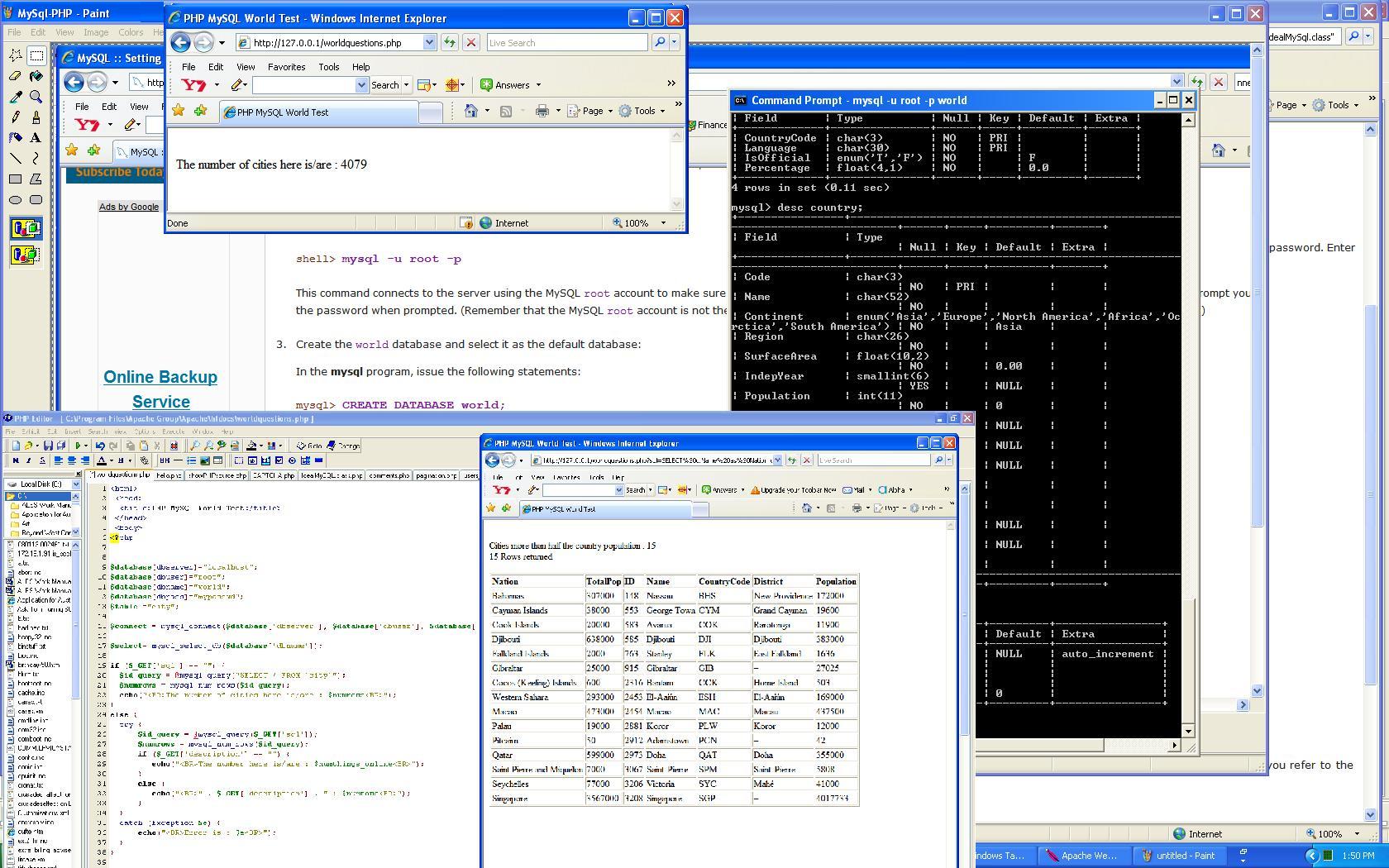
Task: Open File menu in top browser window
Action: [x=189, y=67]
